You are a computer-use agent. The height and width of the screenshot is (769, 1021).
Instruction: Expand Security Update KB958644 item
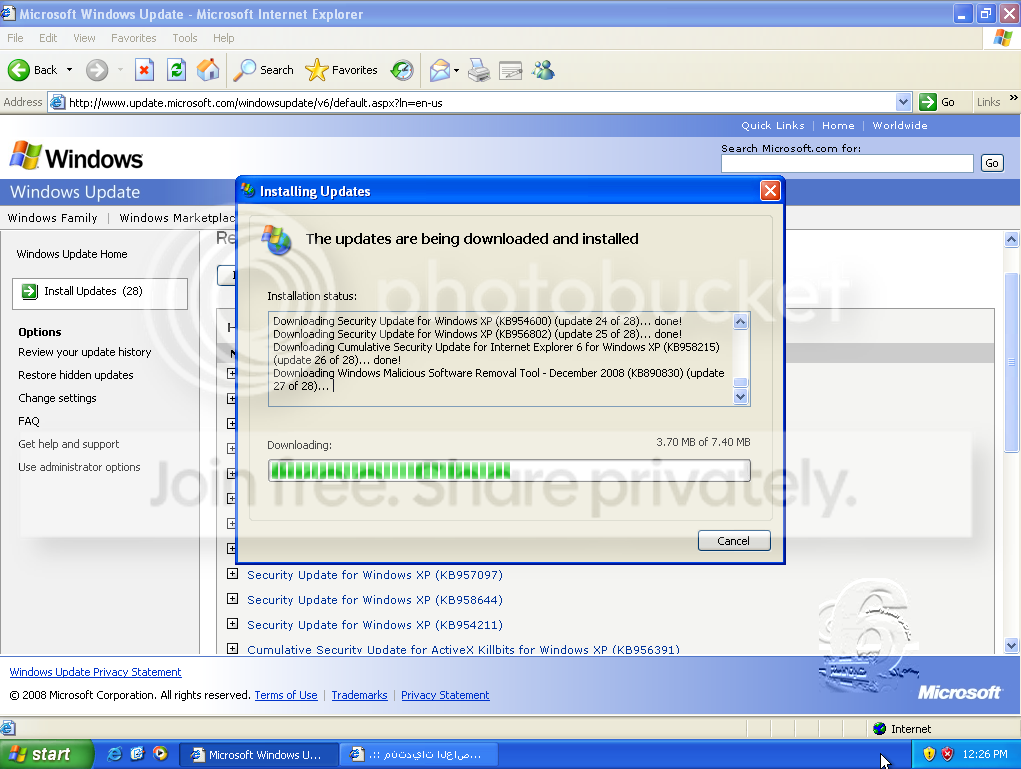tap(232, 598)
